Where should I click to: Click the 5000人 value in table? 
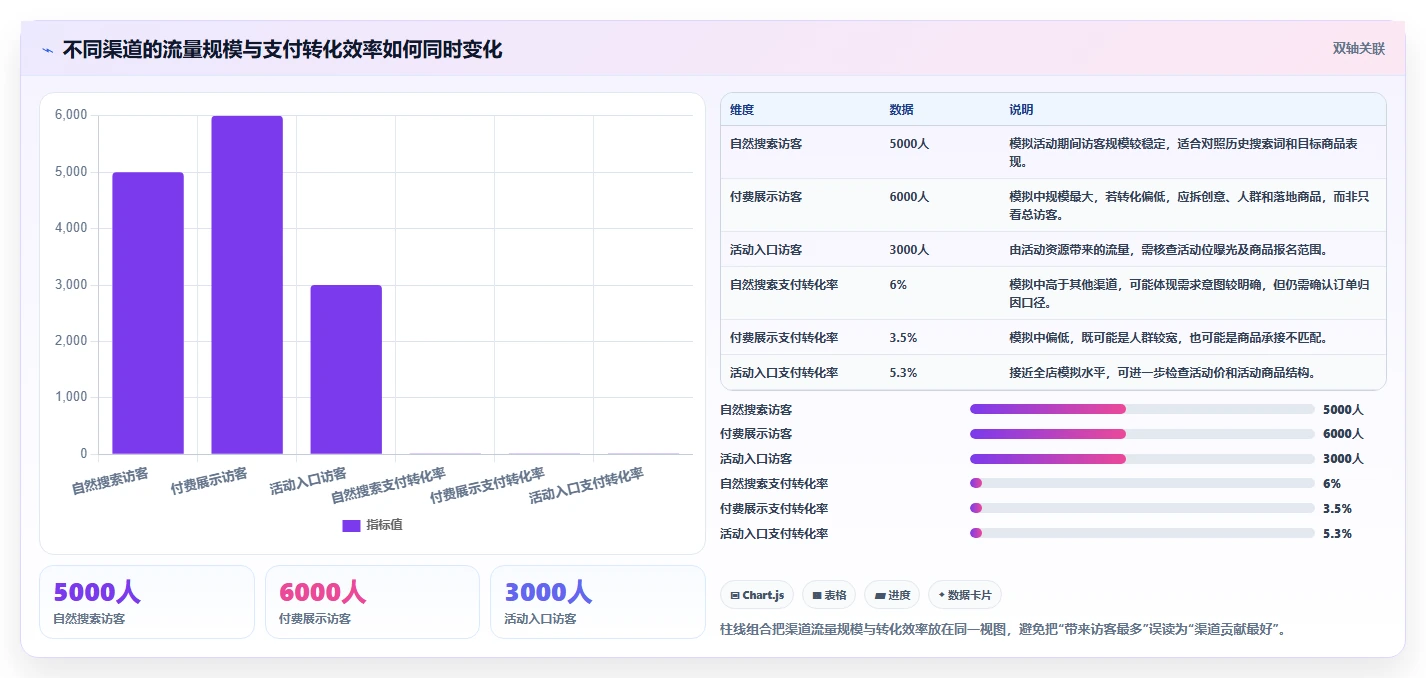[909, 144]
